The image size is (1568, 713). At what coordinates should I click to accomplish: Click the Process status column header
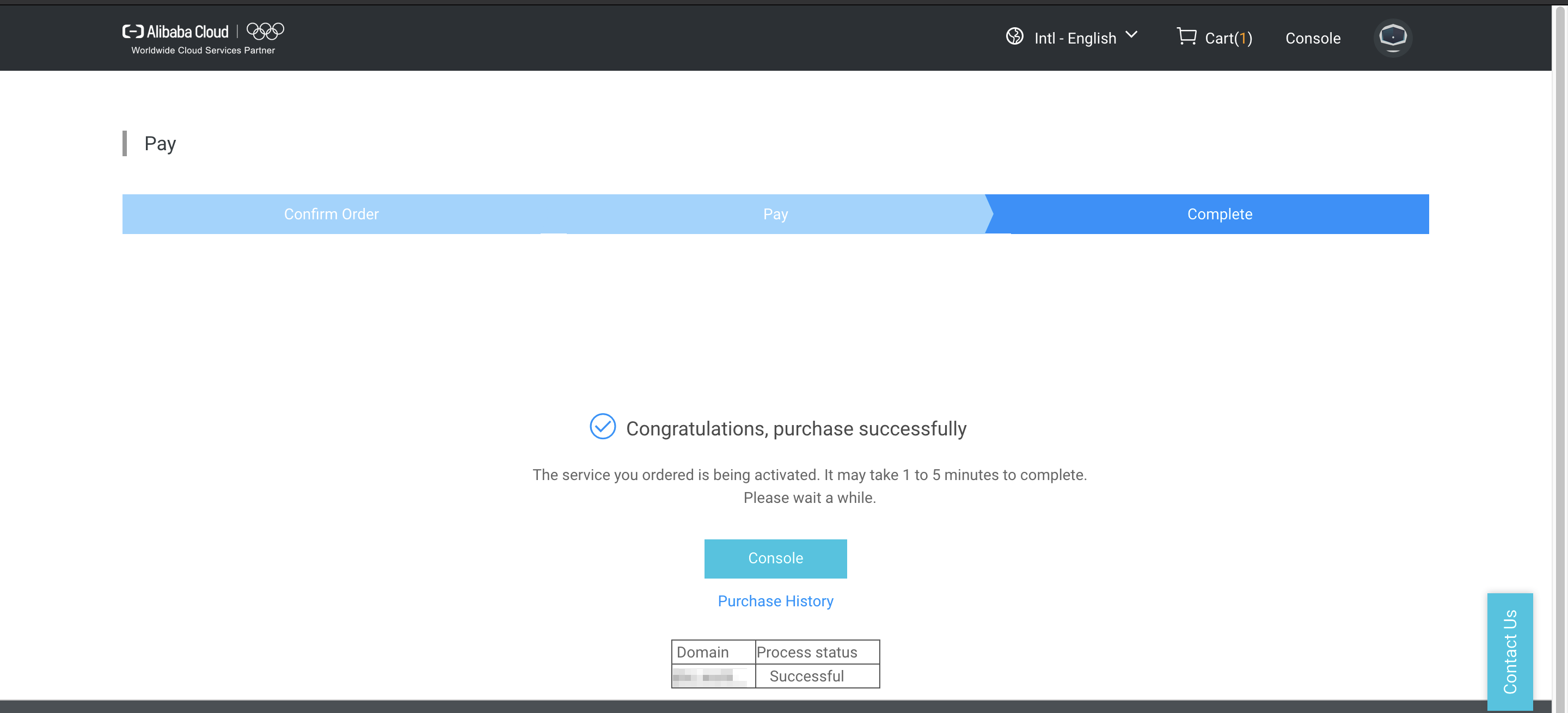806,652
